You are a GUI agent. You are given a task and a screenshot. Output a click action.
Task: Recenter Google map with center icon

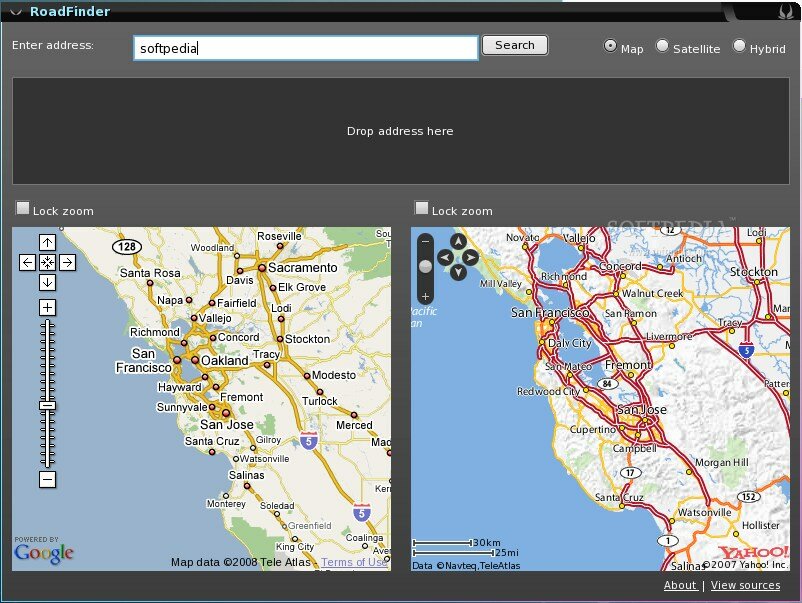point(48,262)
